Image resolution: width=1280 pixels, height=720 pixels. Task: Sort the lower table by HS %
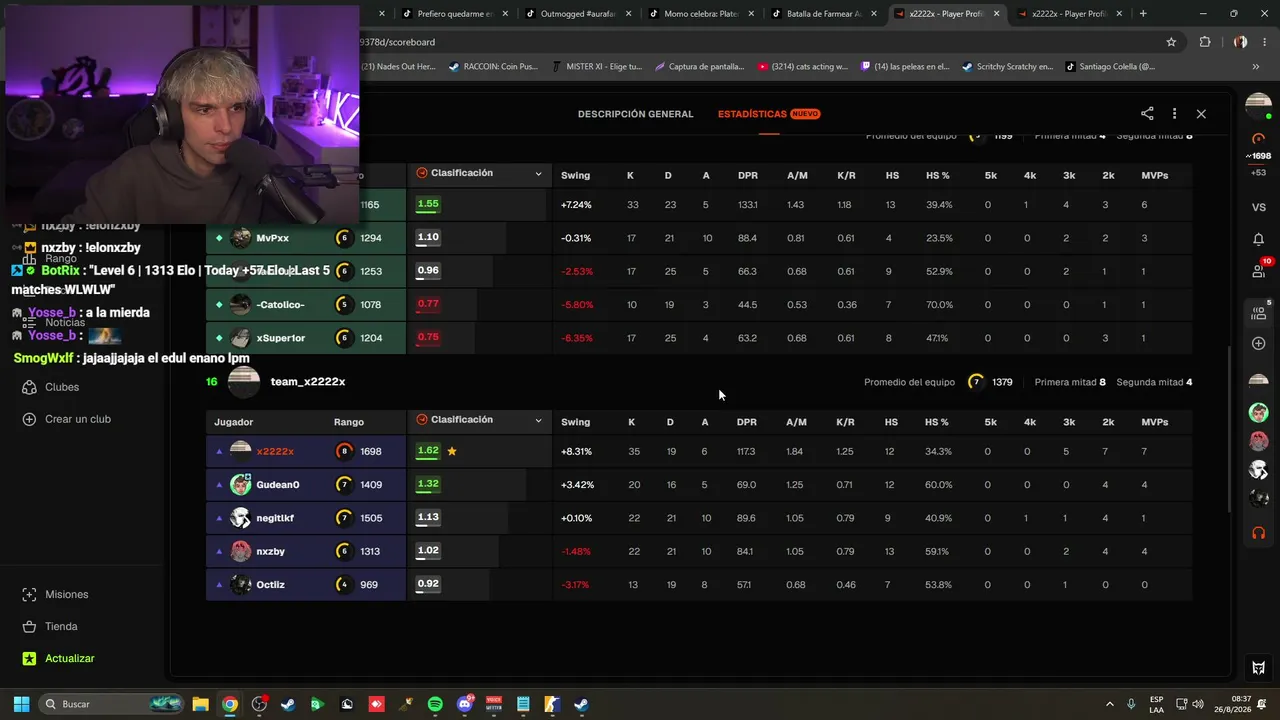click(x=937, y=422)
